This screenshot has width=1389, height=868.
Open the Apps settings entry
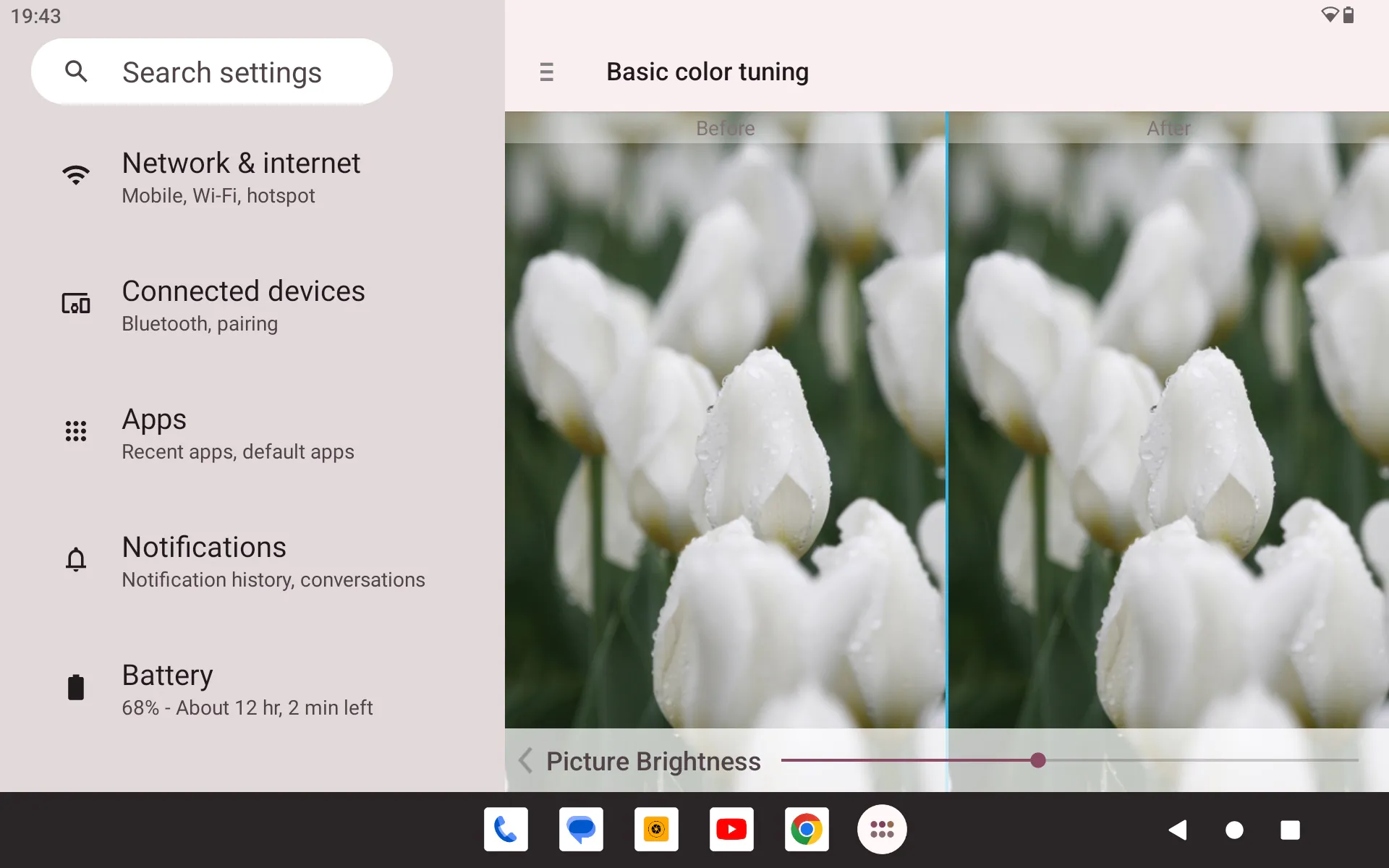252,434
